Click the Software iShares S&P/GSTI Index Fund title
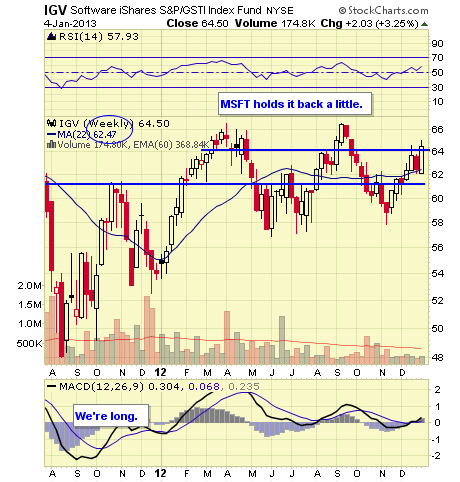 click(x=166, y=10)
